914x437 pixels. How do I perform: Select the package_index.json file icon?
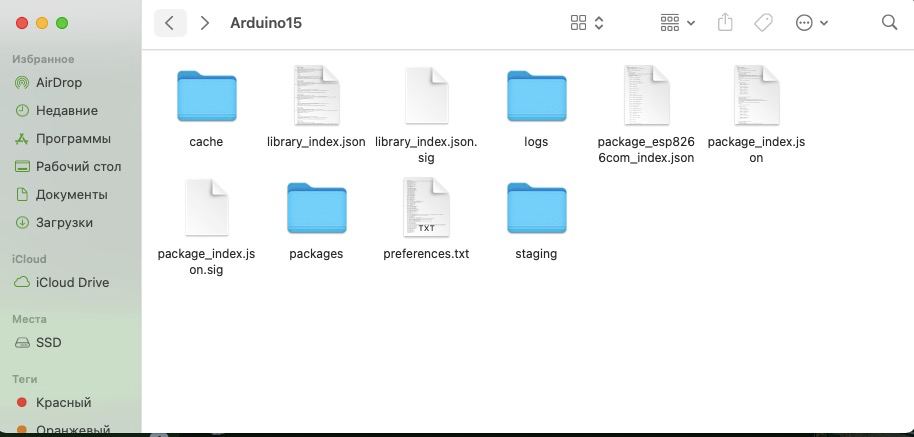click(x=757, y=95)
